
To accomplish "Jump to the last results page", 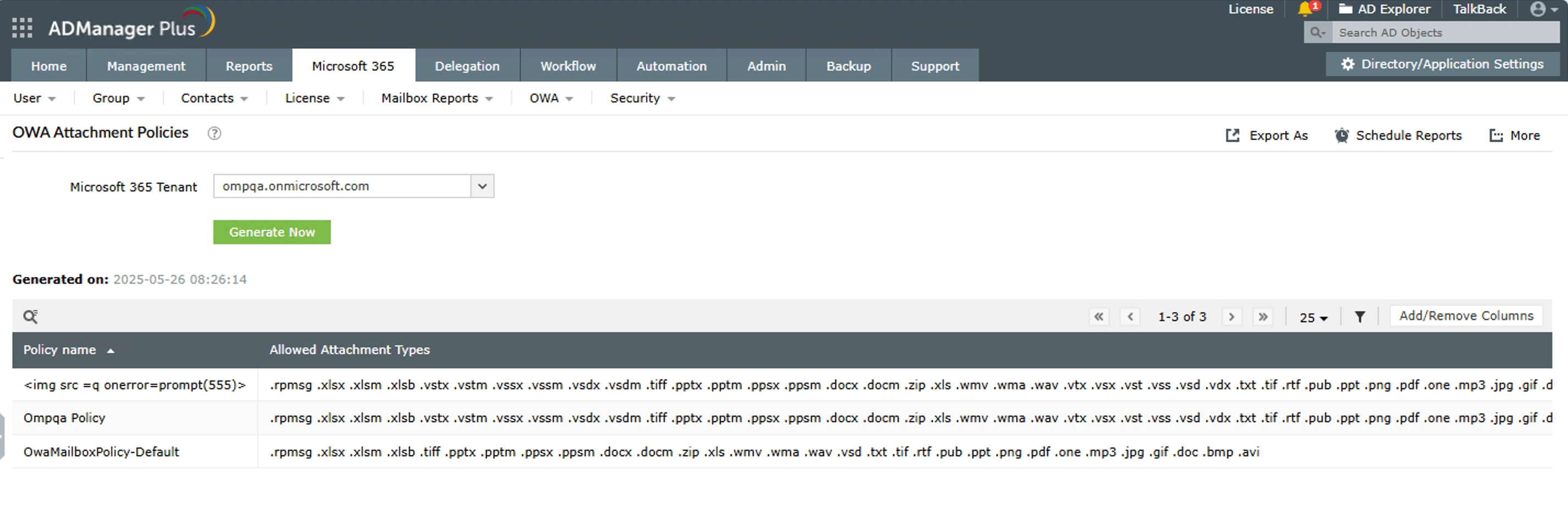I will coord(1263,317).
